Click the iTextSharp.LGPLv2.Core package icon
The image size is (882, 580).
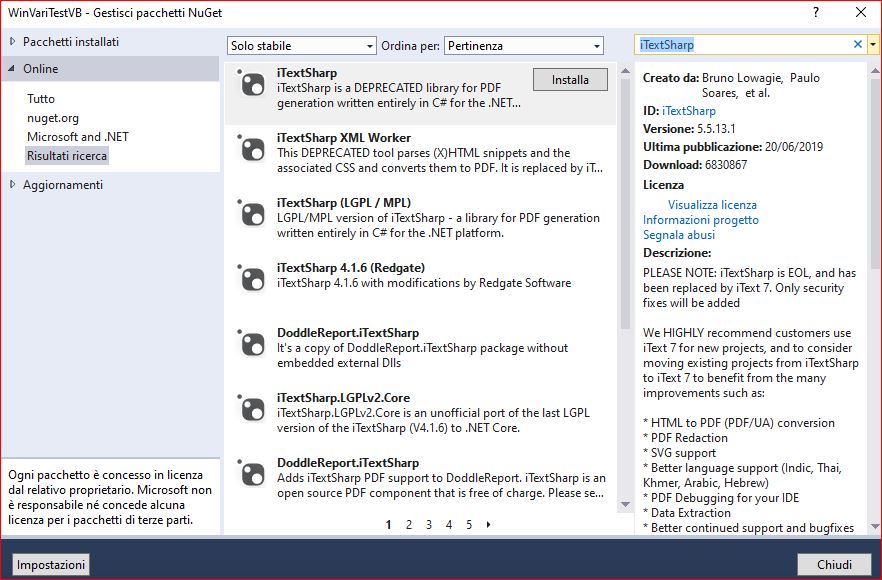[252, 410]
